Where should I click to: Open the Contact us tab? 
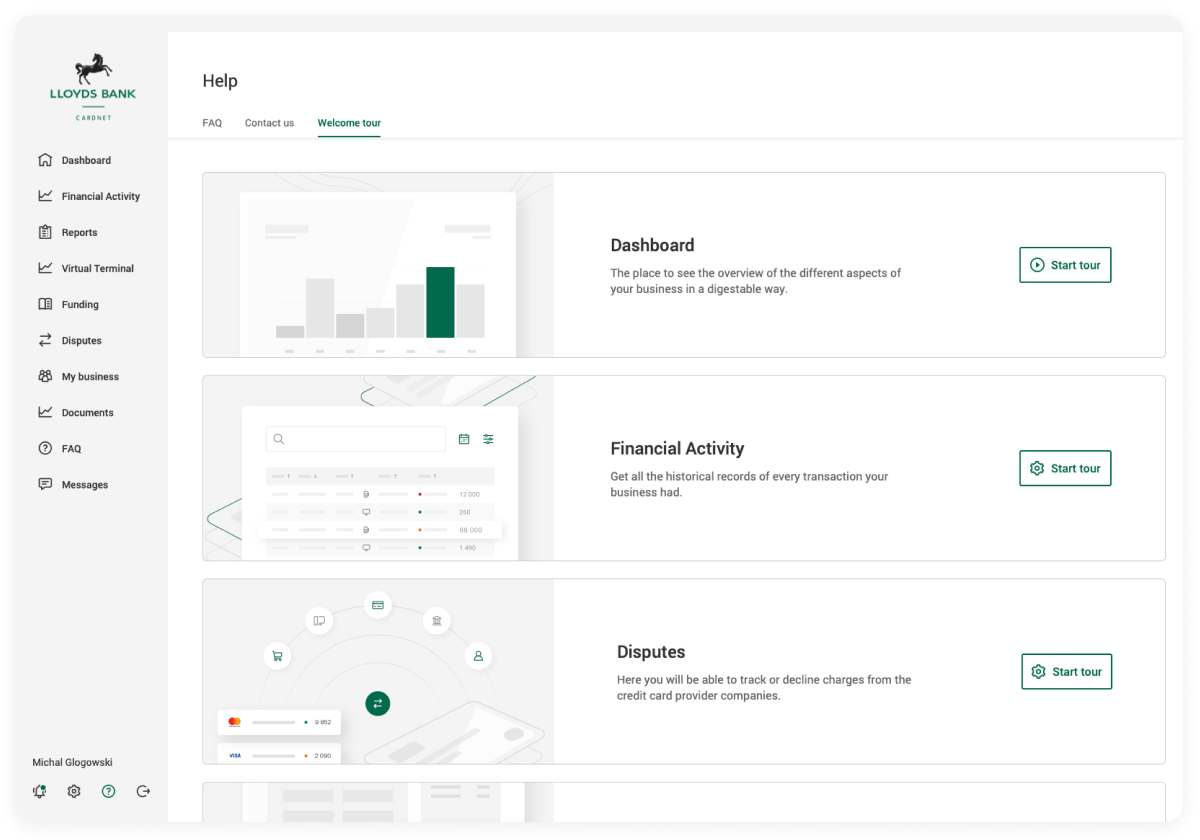[x=269, y=123]
